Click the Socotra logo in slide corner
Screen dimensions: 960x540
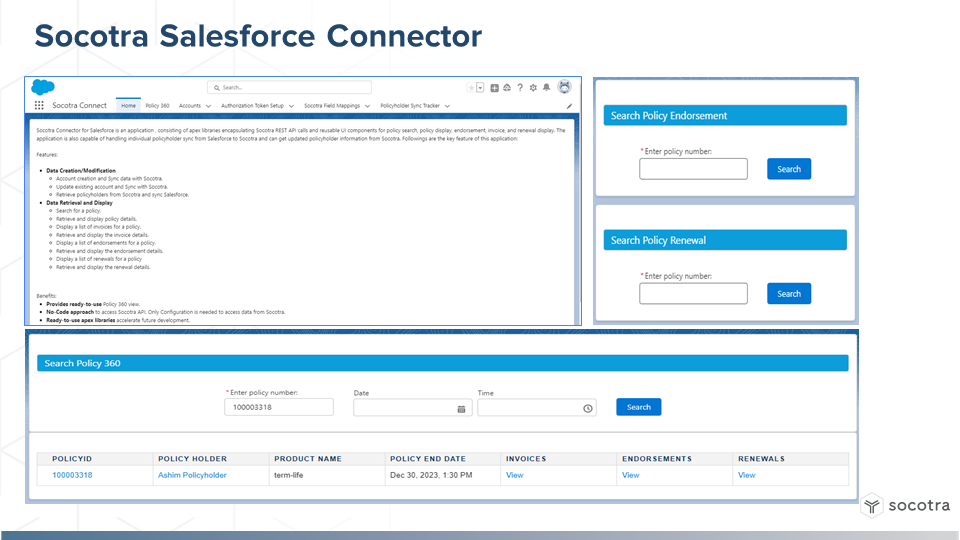pyautogui.click(x=906, y=505)
